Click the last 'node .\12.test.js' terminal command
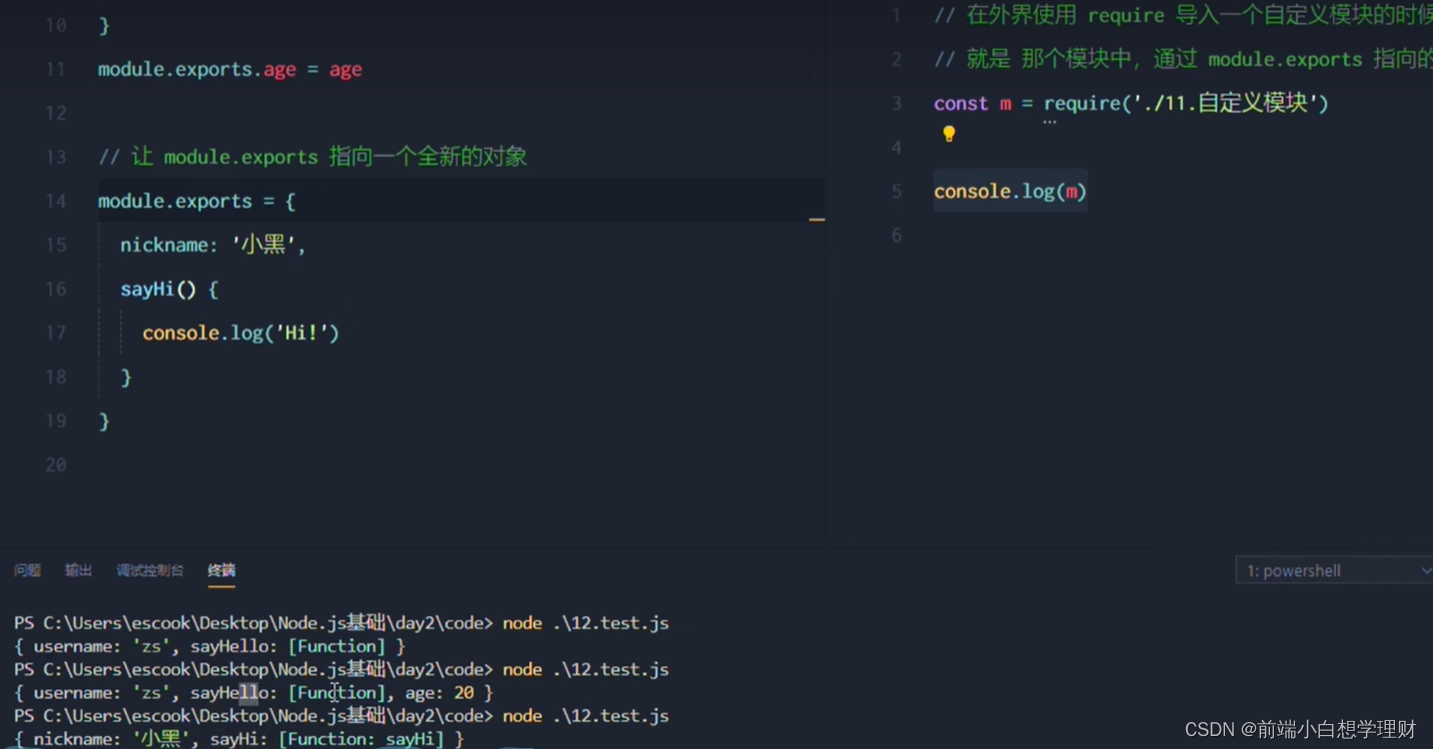Image resolution: width=1433 pixels, height=749 pixels. 586,716
